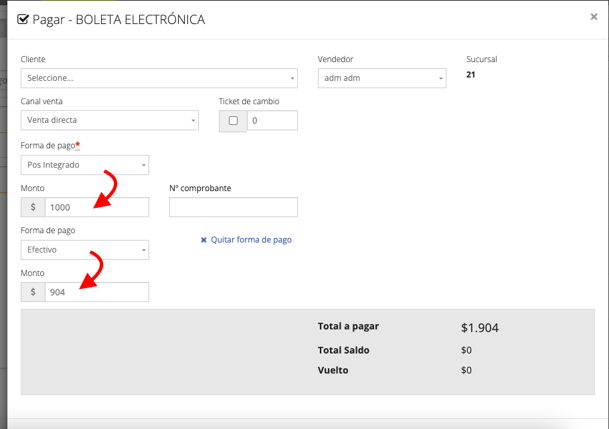Click the checkmark icon beside Pagar title
Screen dimensions: 609x429
[x=23, y=19]
